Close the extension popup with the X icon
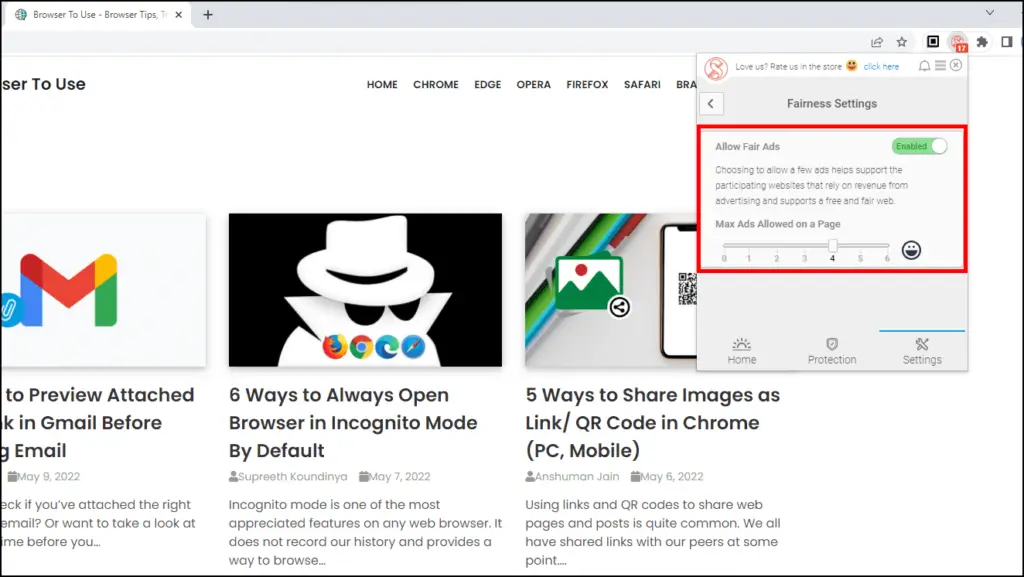 956,65
